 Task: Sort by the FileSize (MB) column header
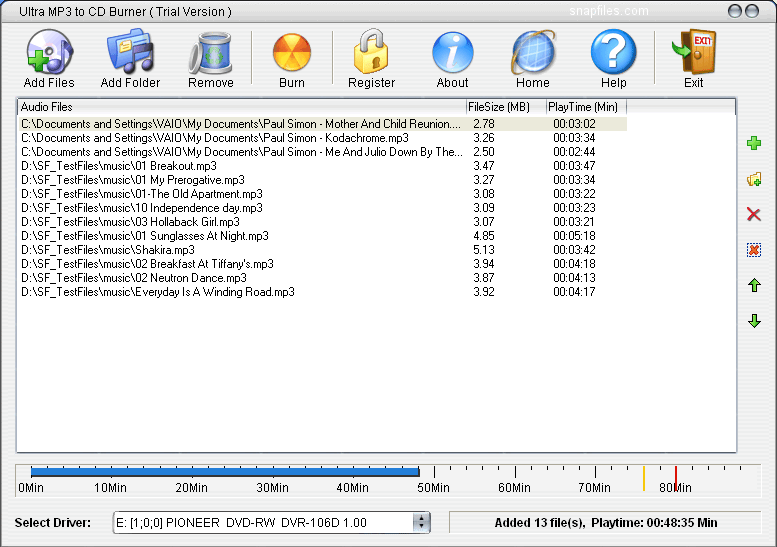[505, 106]
